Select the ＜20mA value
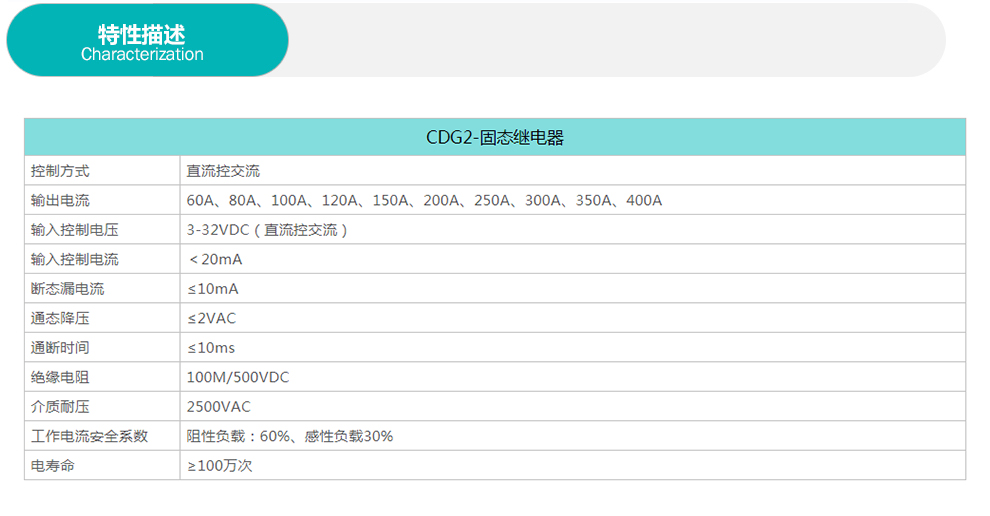Viewport: 990px width, 516px height. coord(215,260)
